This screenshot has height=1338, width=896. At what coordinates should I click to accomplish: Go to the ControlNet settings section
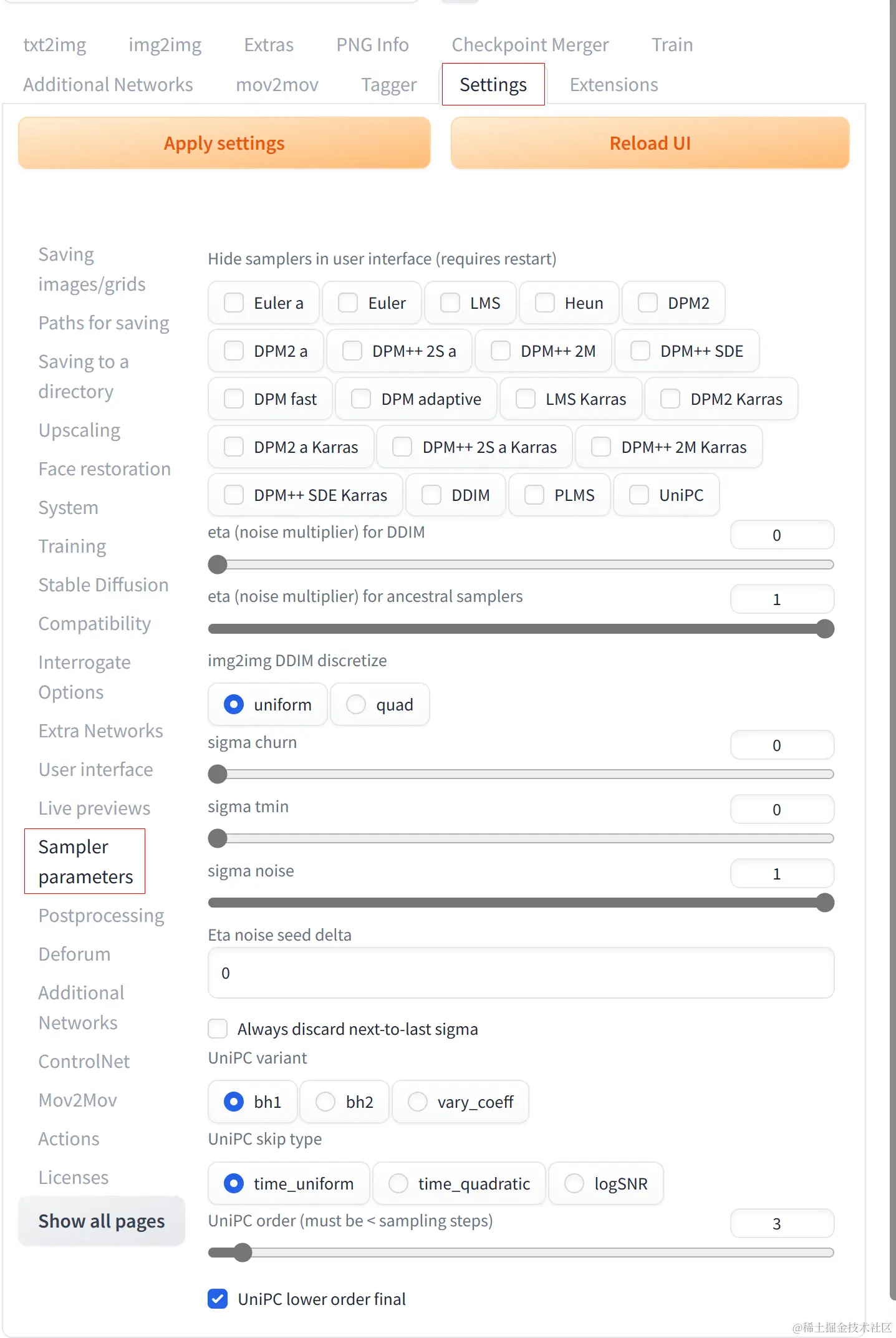coord(84,1062)
